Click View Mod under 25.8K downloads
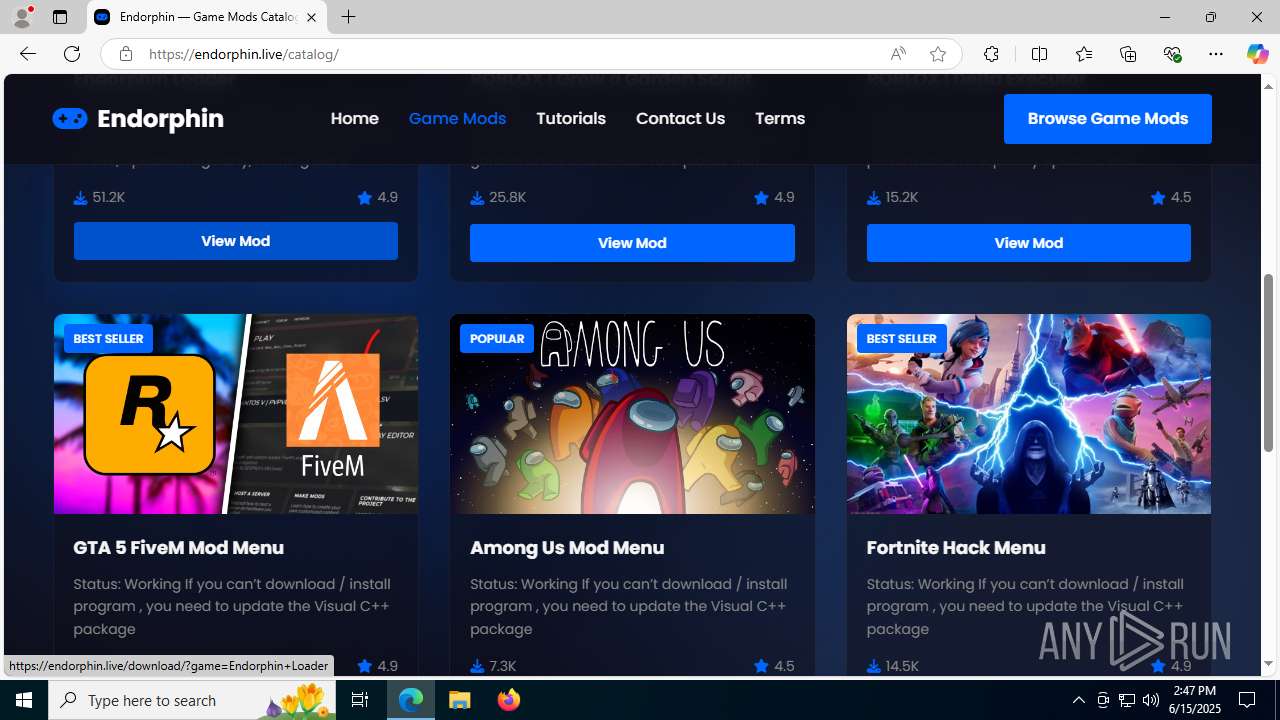Screen dimensions: 1280x720 632,243
